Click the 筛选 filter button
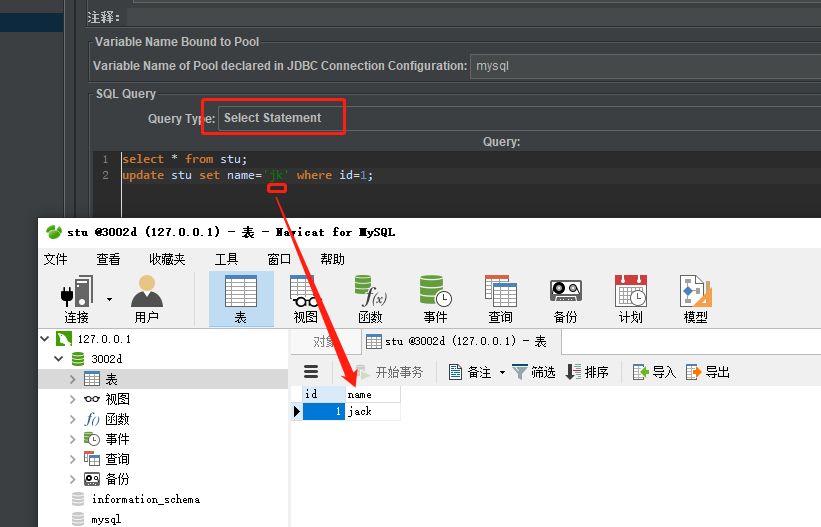The image size is (821, 527). click(x=533, y=372)
